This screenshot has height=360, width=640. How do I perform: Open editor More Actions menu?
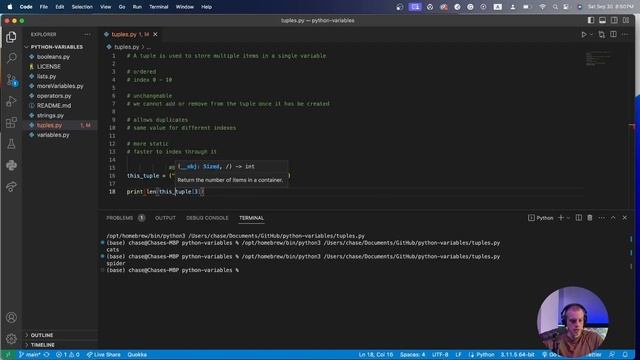pos(625,35)
